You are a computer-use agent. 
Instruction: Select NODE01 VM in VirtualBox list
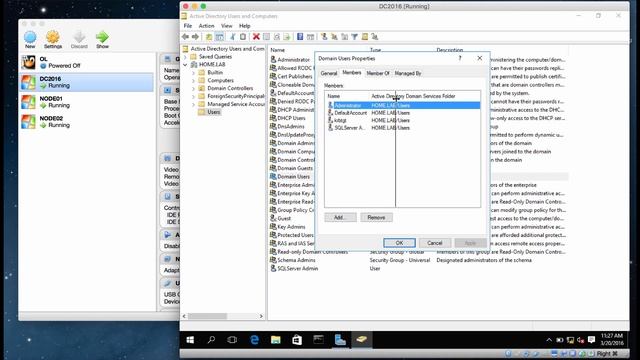tap(87, 102)
